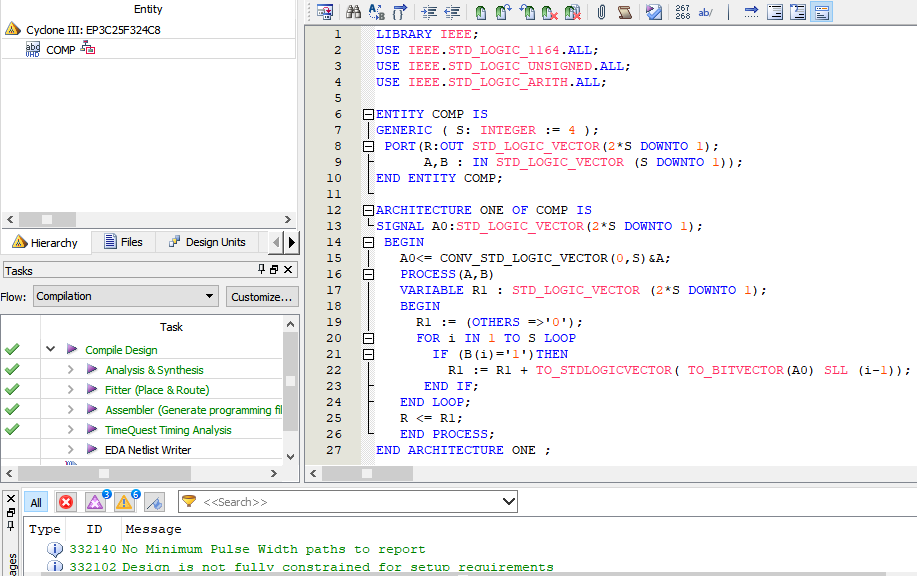
Task: Toggle the warning messages filter button
Action: [125, 502]
